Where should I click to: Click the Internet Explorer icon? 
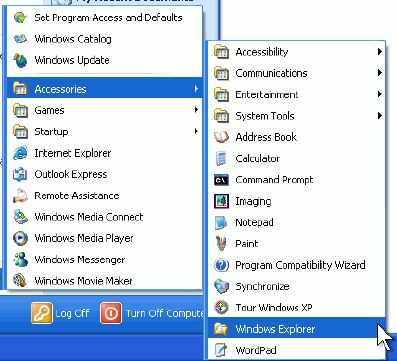(20, 153)
